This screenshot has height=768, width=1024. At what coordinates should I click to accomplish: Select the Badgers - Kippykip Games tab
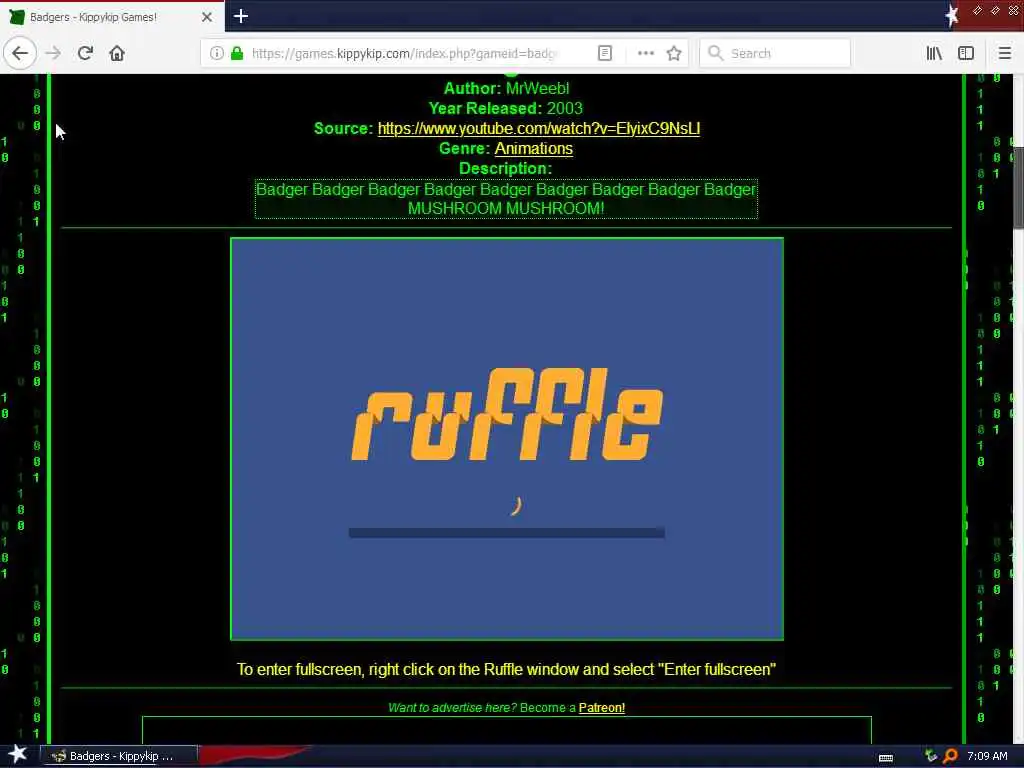click(112, 17)
